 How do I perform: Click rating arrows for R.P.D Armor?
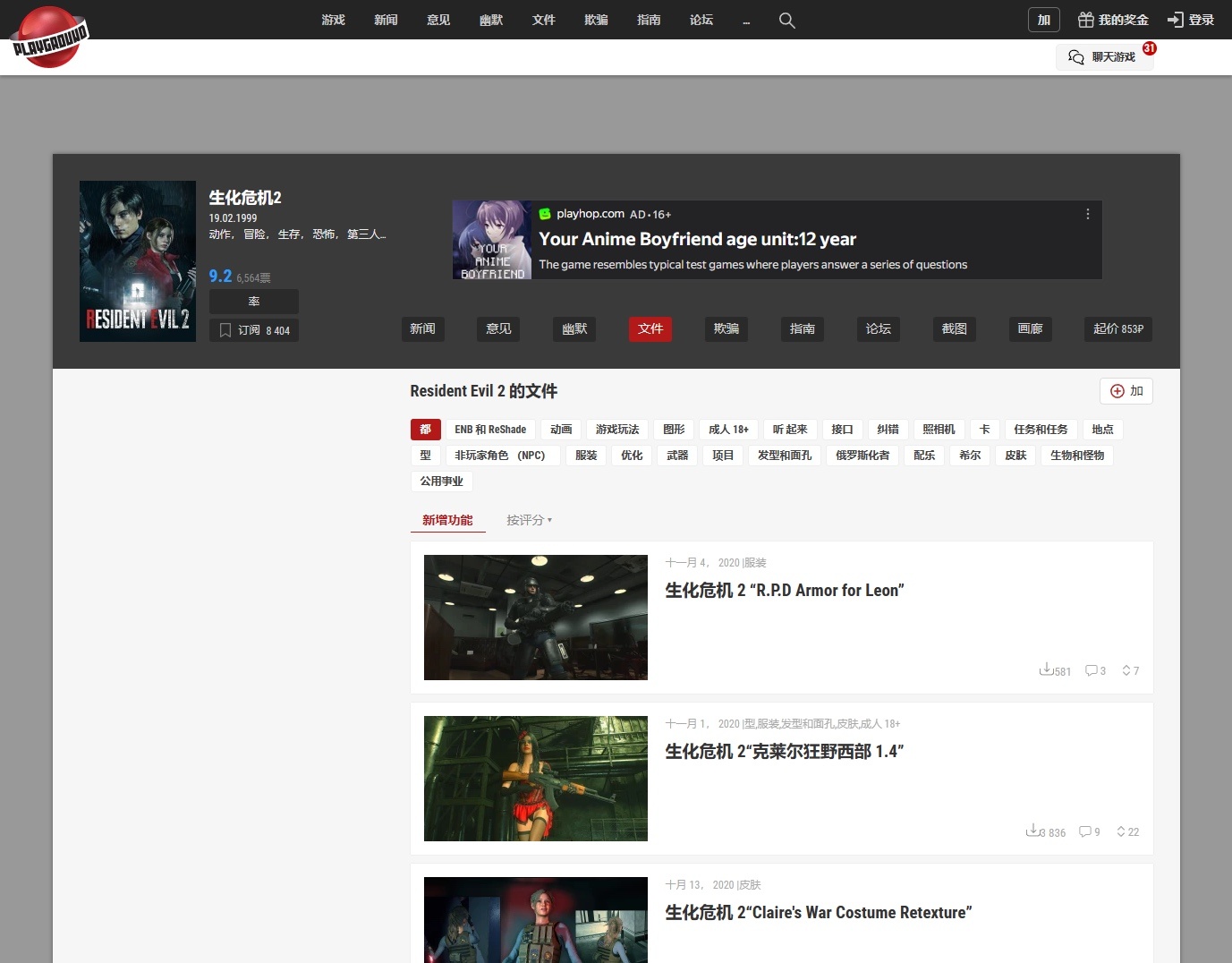(1126, 670)
